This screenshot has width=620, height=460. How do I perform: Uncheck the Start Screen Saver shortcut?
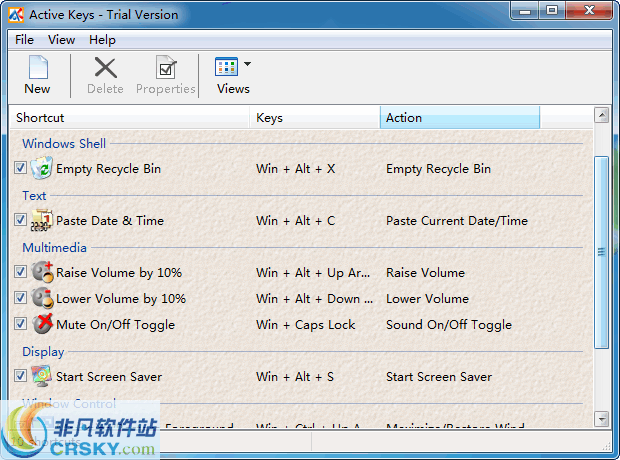click(x=20, y=376)
